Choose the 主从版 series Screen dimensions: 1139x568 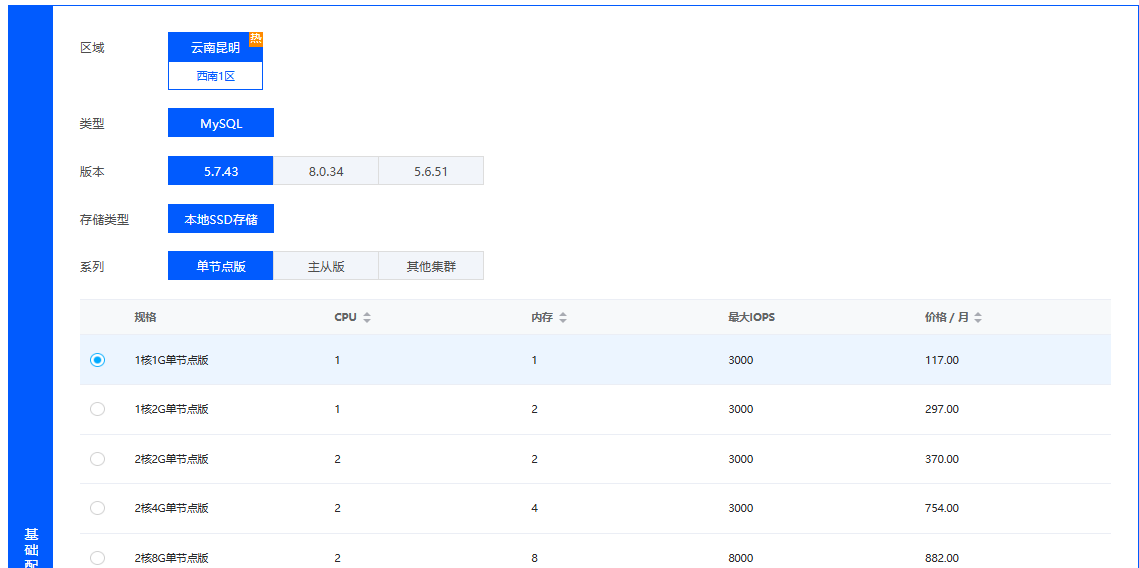[x=326, y=266]
